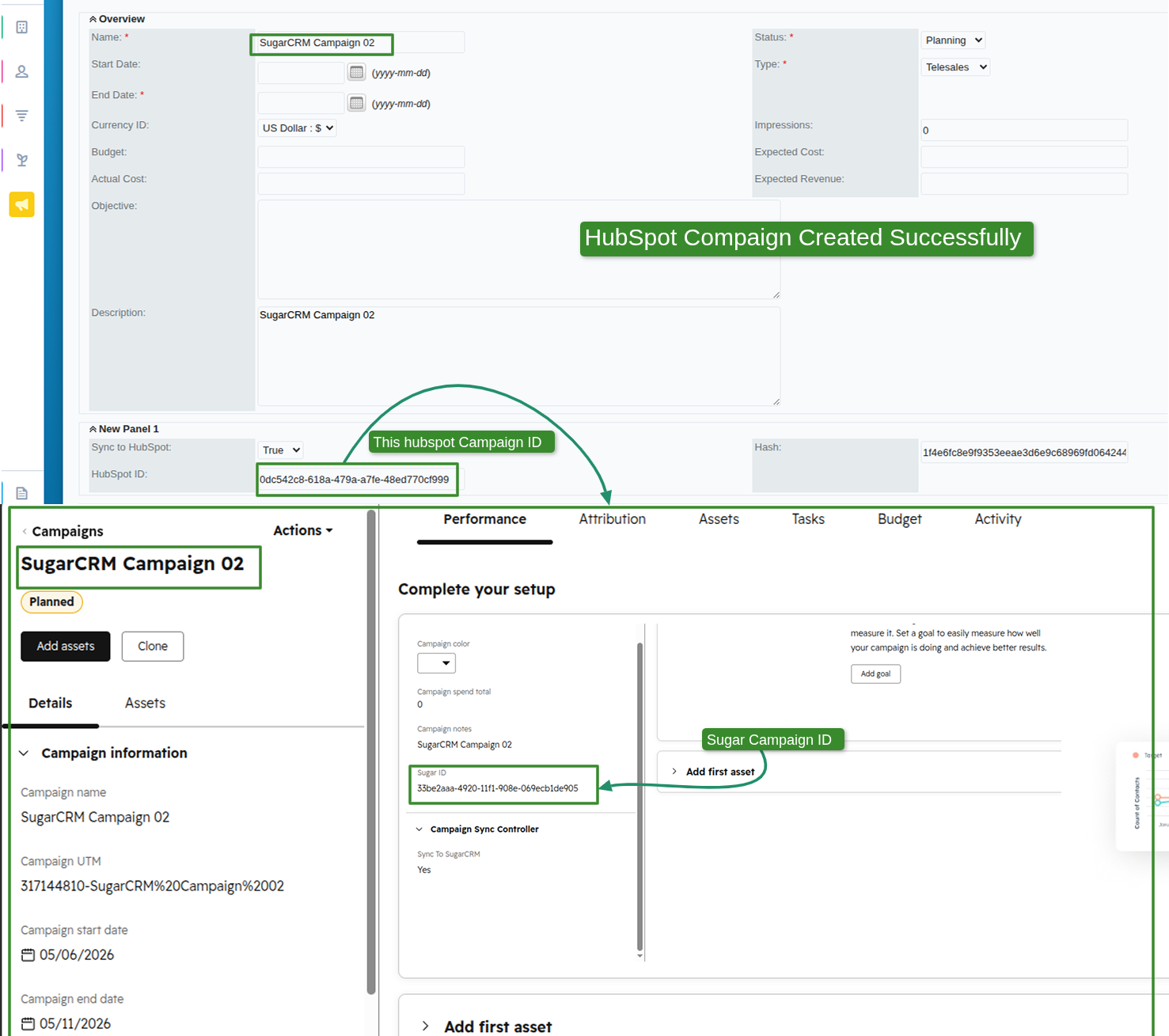Click the Description text area
This screenshot has height=1036, width=1169.
pos(519,356)
